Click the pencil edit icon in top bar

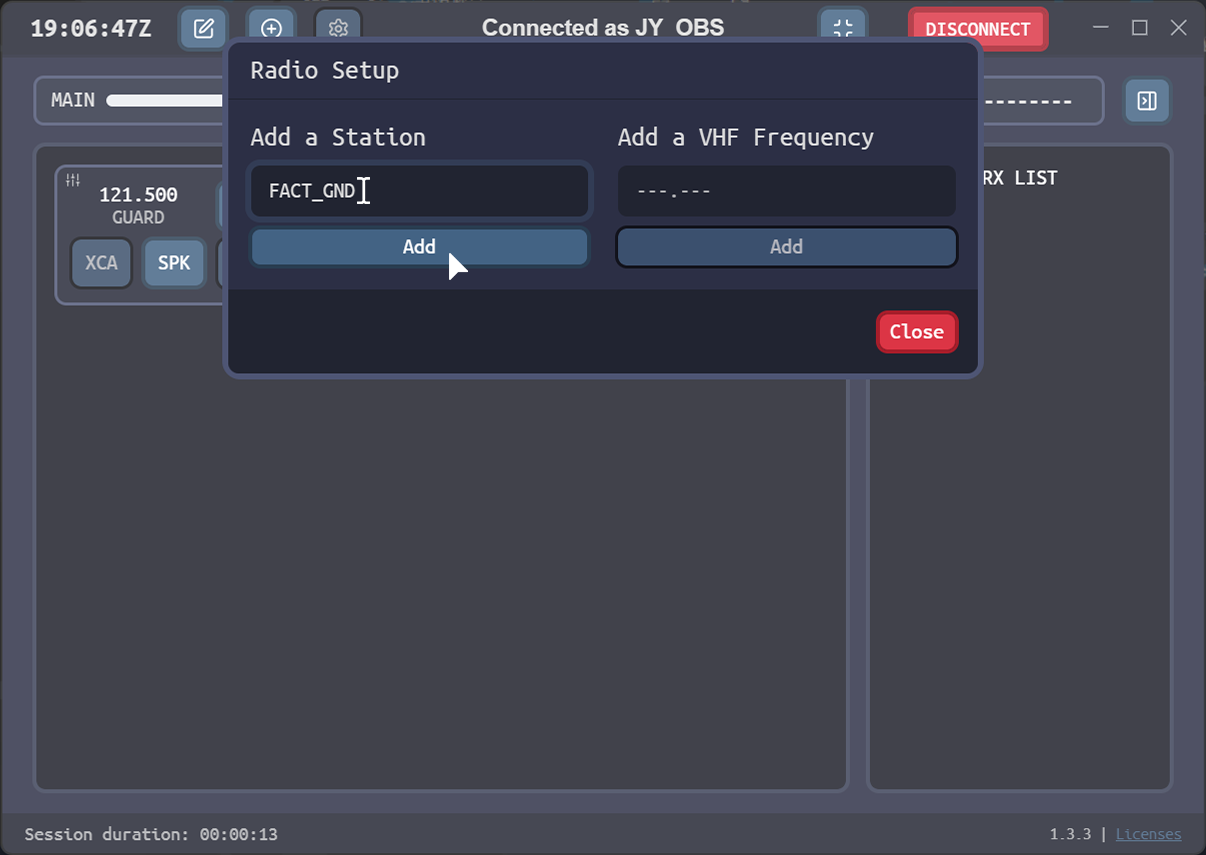[x=204, y=29]
